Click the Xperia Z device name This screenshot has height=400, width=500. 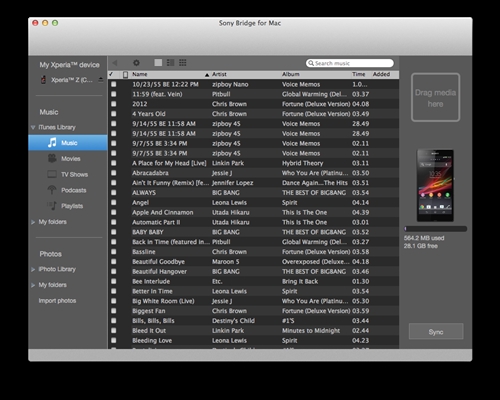tap(72, 80)
